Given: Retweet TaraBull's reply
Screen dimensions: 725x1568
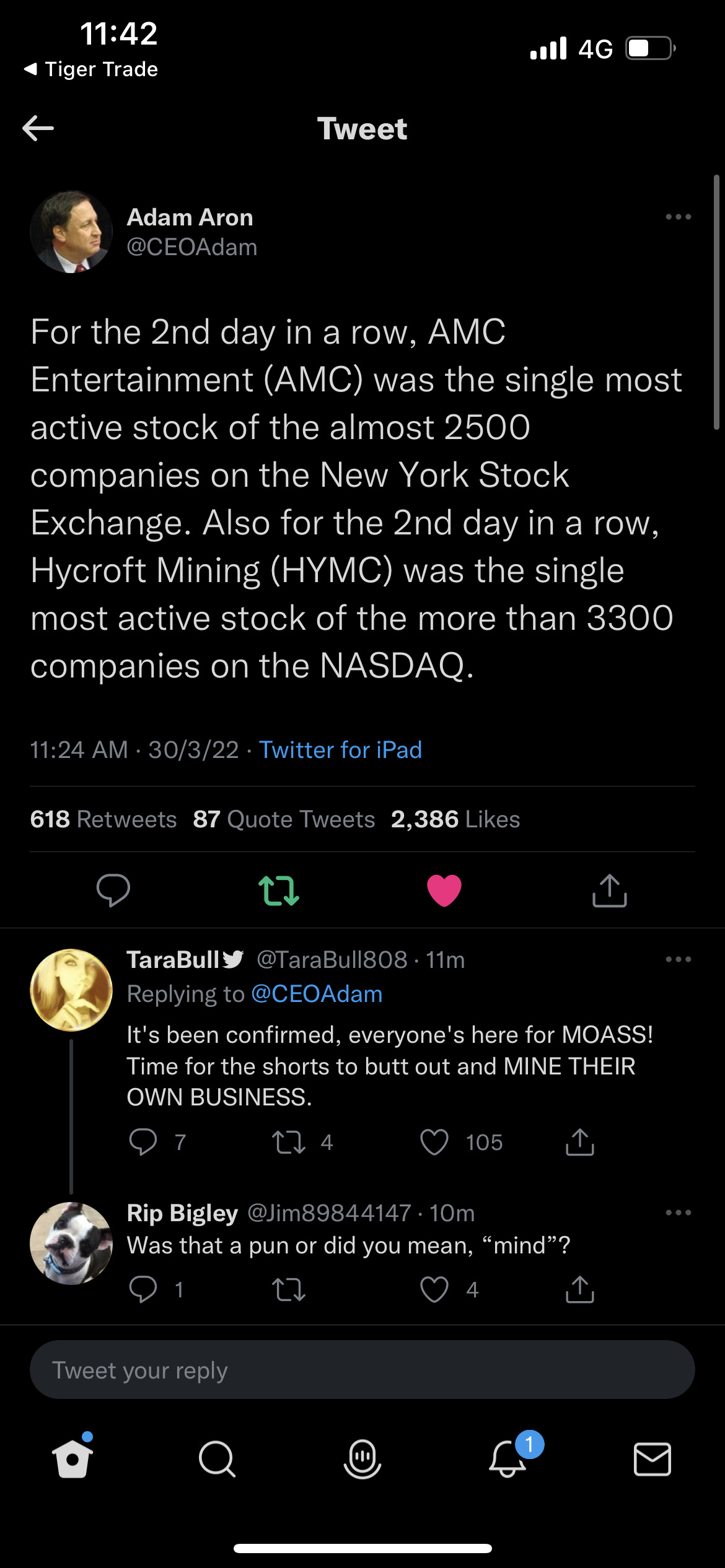Looking at the screenshot, I should tap(289, 1142).
